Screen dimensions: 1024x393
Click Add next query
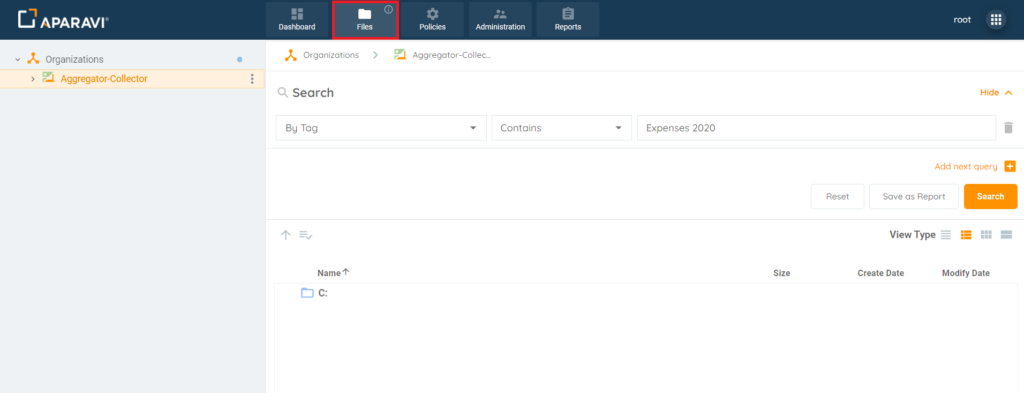(965, 166)
